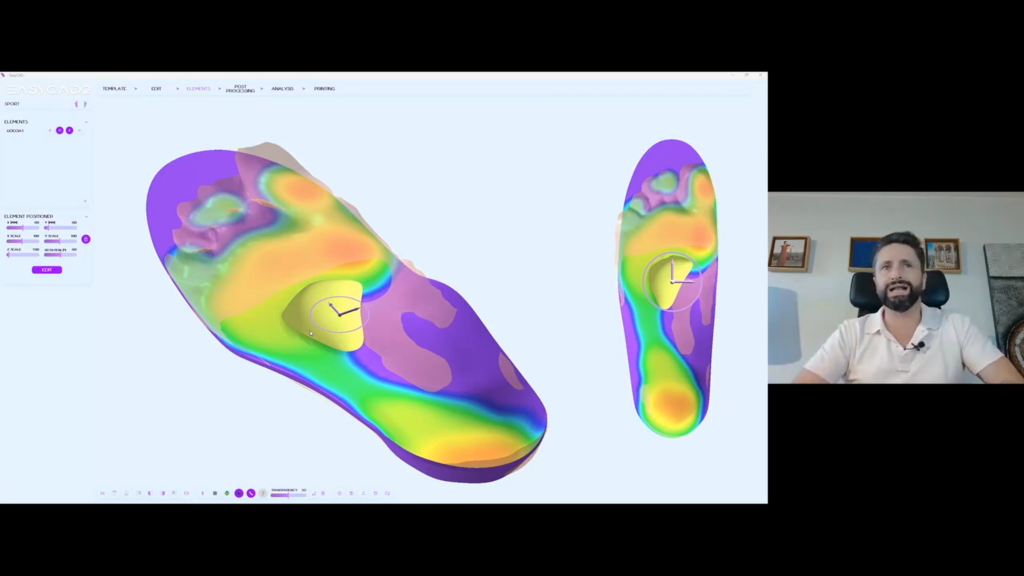Open the POST PROCESSING tab
The image size is (1024, 576).
[241, 88]
